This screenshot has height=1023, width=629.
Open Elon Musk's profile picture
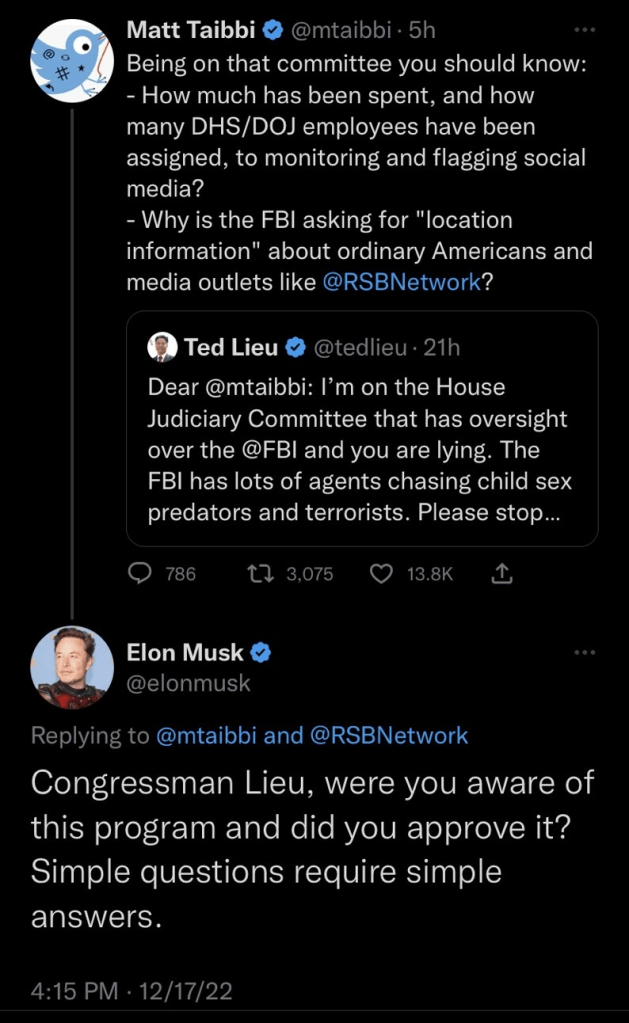(71, 667)
